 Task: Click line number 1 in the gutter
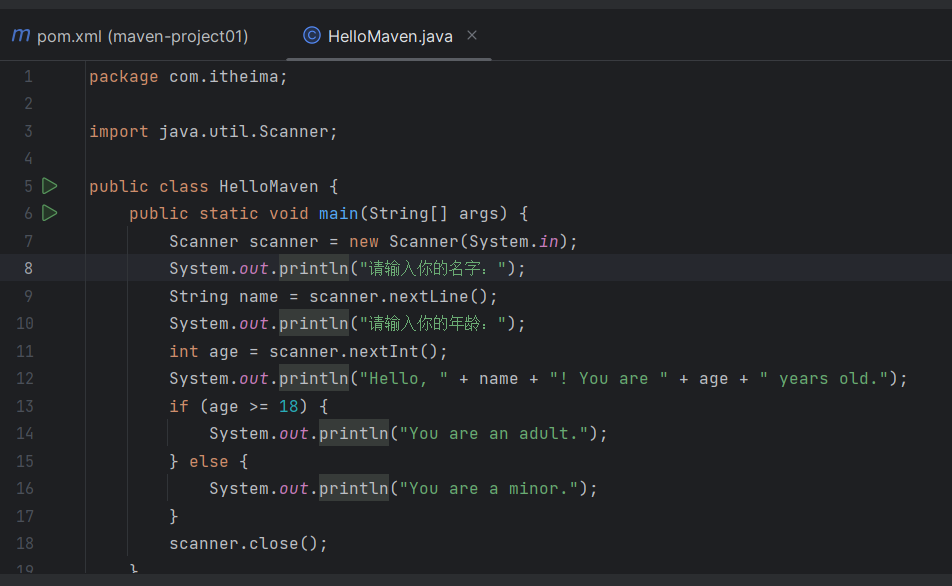(29, 77)
